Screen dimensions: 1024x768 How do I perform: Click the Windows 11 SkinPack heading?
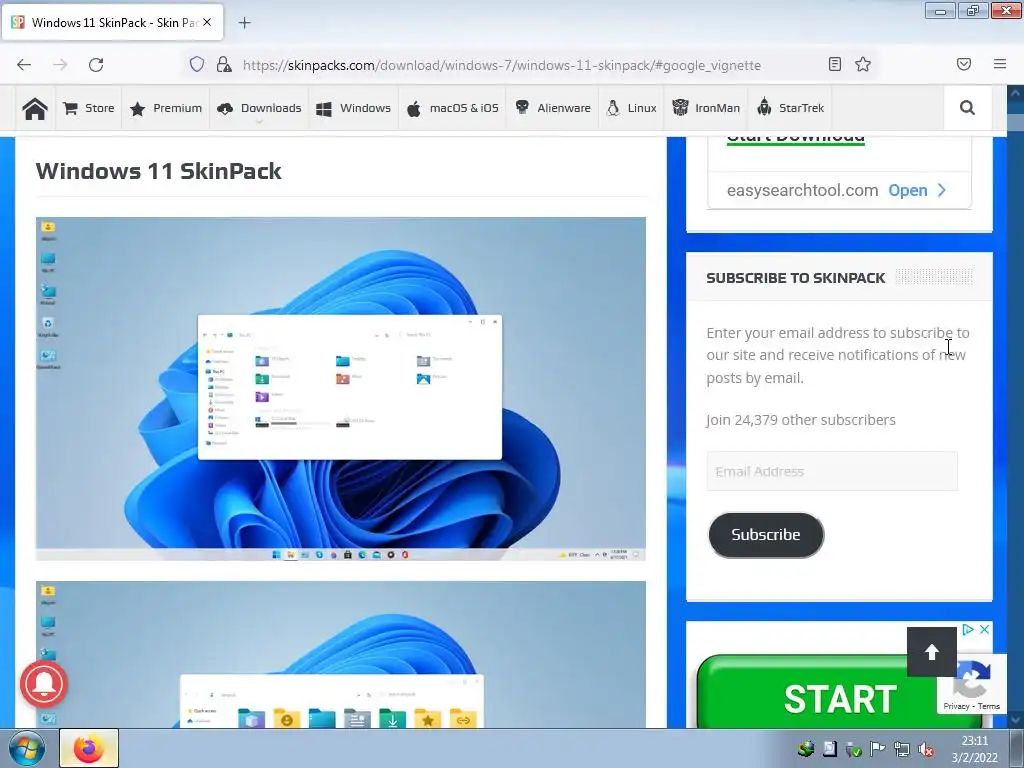159,171
